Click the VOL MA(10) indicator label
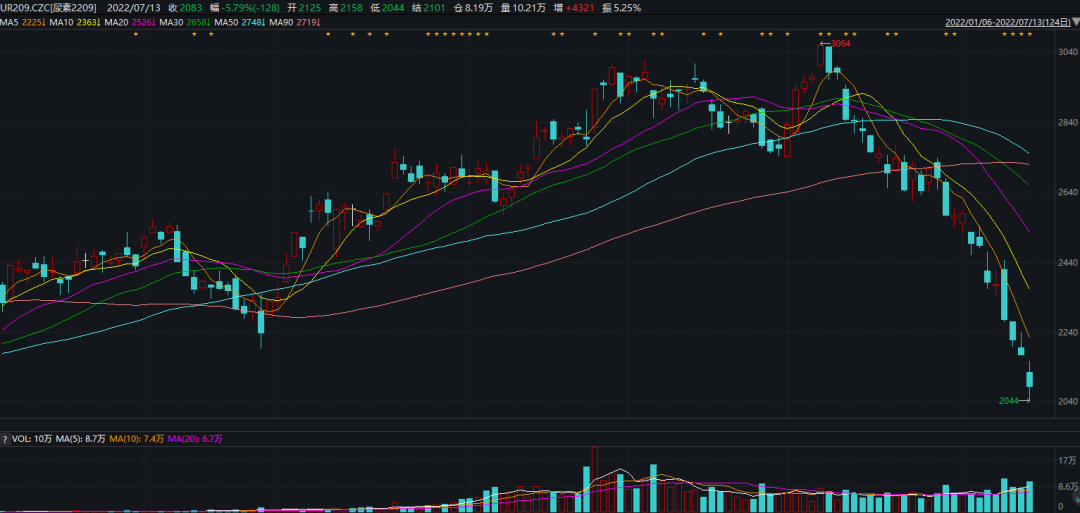 (x=140, y=439)
